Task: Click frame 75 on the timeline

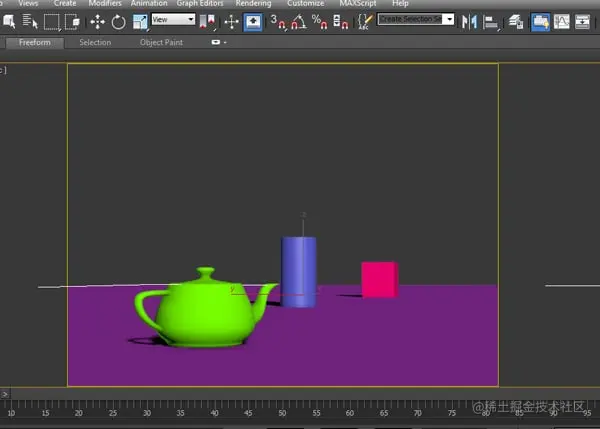Action: (452, 413)
